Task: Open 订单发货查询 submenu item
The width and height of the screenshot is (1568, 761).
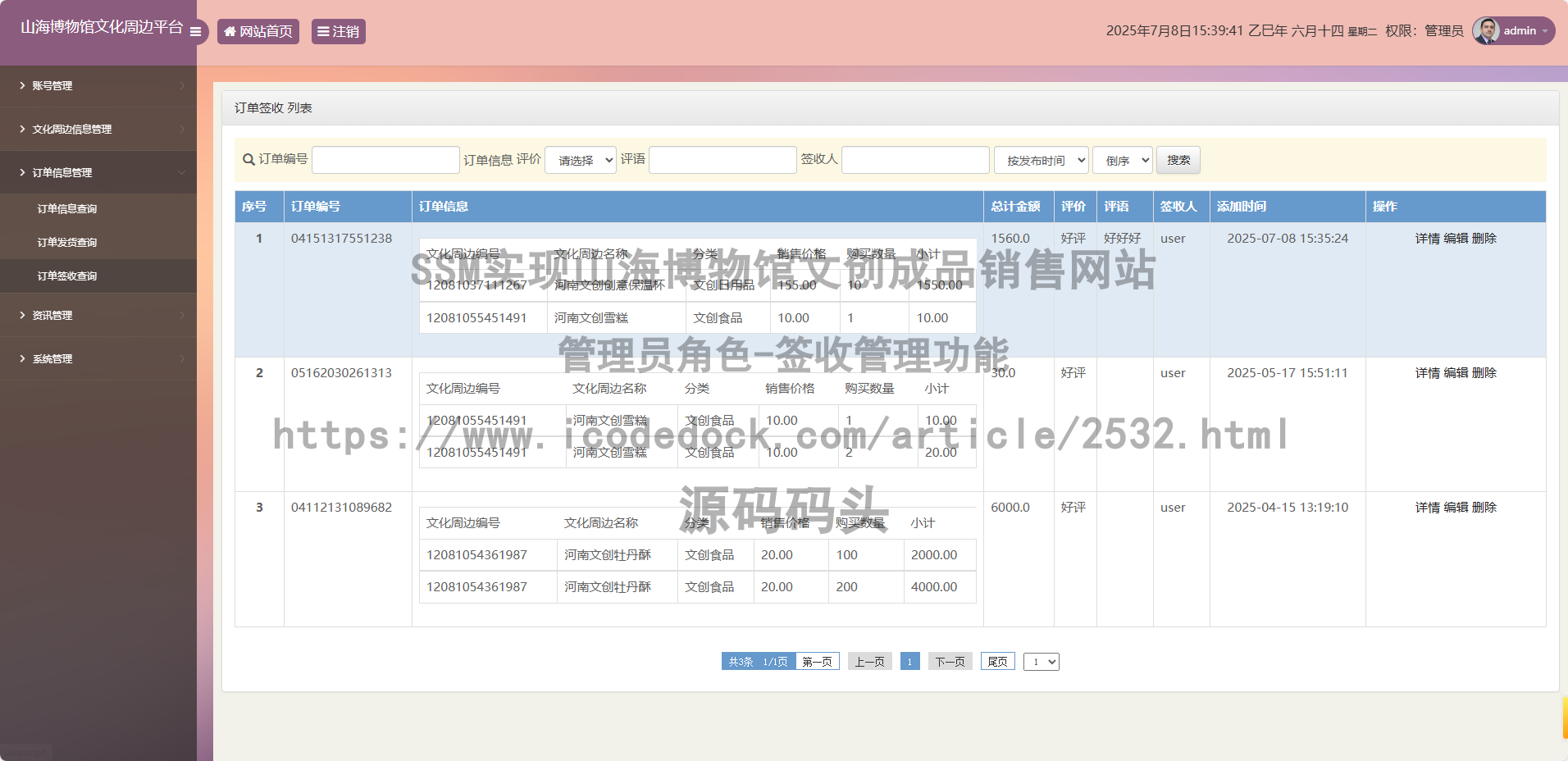Action: coord(98,242)
